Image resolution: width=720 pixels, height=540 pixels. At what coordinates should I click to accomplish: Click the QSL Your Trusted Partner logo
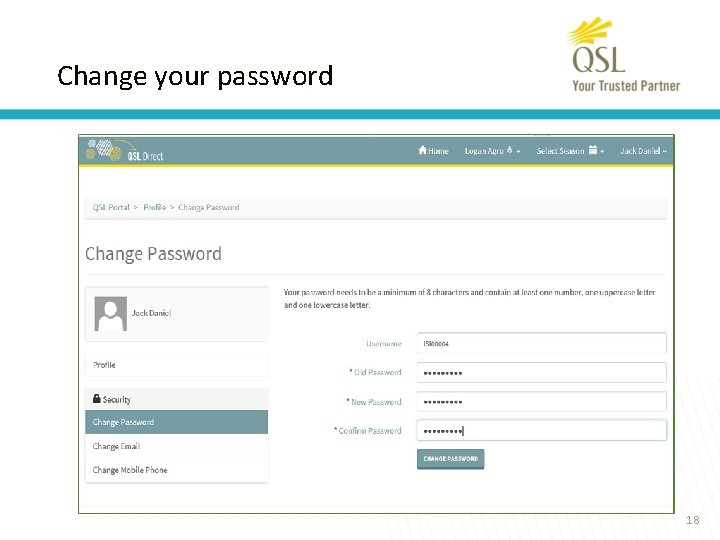click(623, 55)
